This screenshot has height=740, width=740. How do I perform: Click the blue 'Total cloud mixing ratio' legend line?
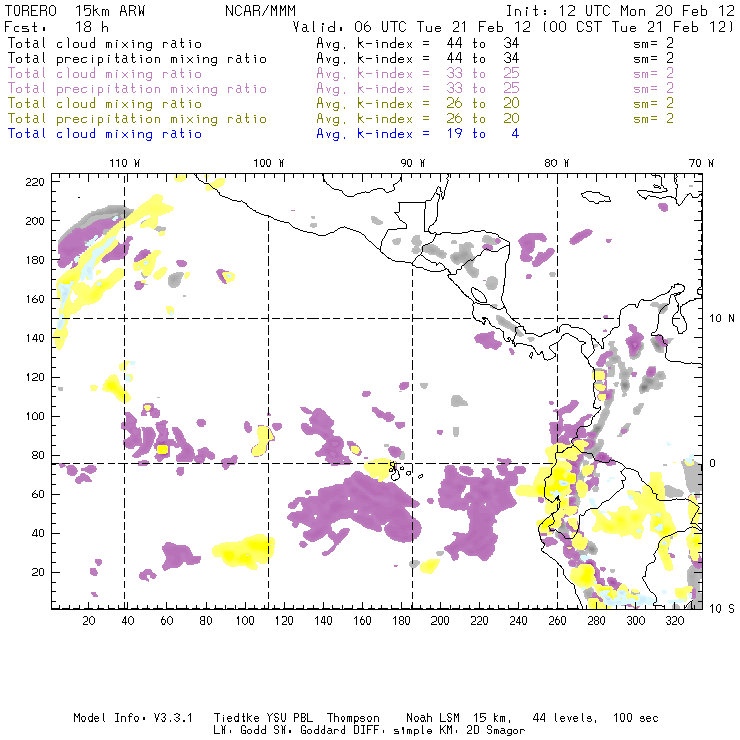coord(105,134)
